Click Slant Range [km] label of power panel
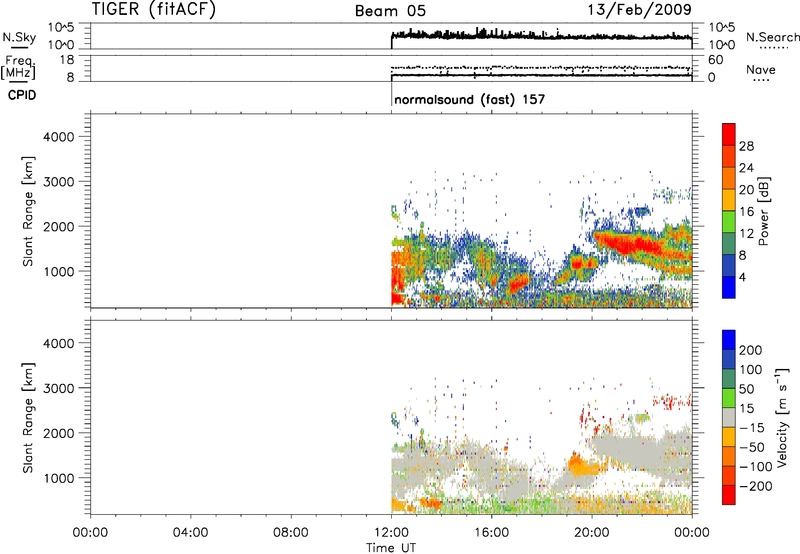Viewport: 800px width, 554px height. coord(28,211)
